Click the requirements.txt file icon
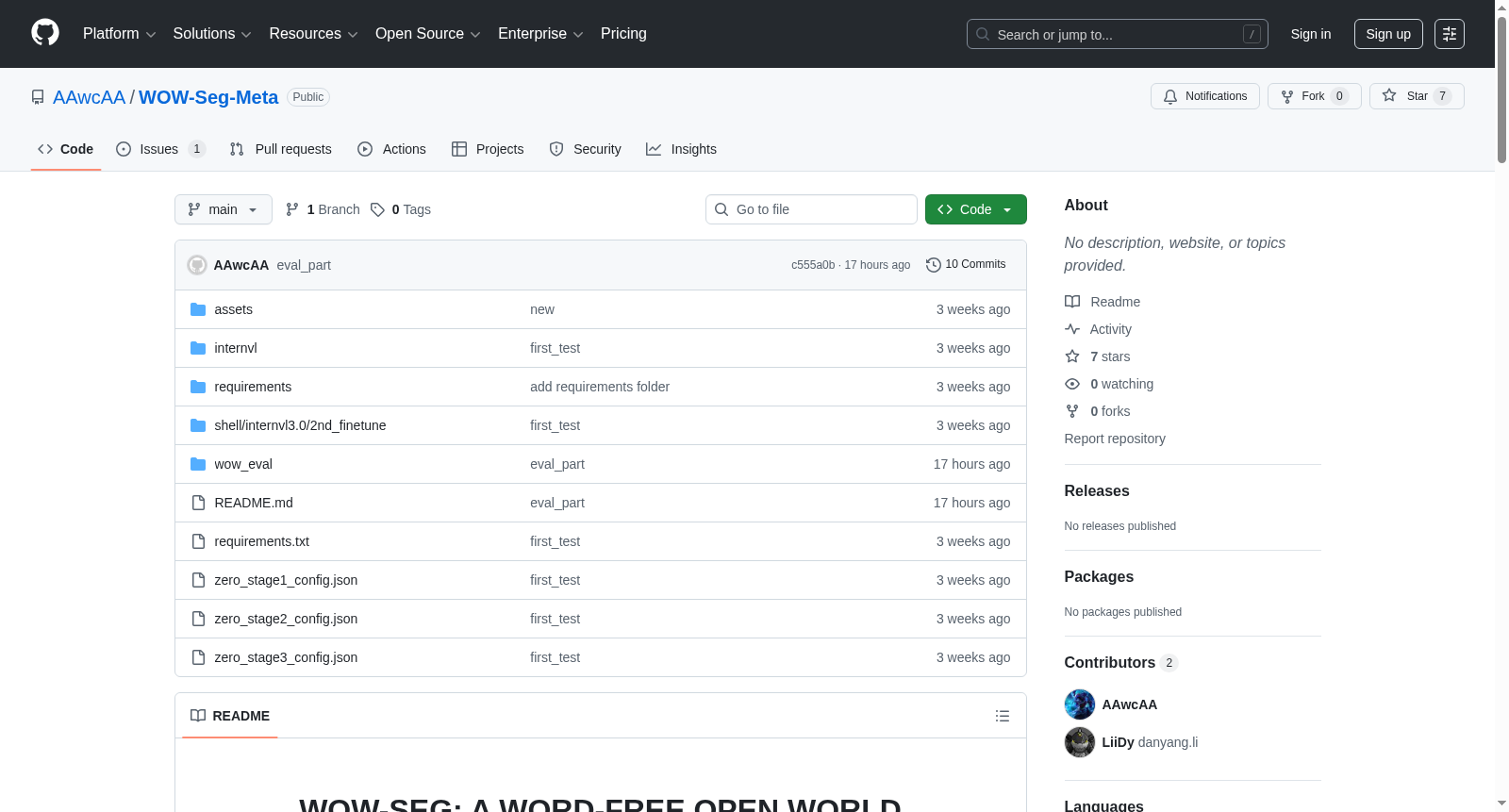This screenshot has height=812, width=1509. pos(198,541)
